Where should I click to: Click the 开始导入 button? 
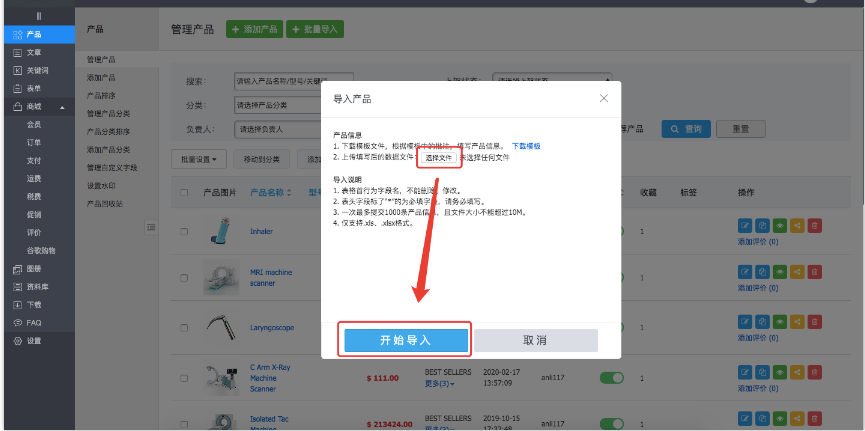(405, 340)
